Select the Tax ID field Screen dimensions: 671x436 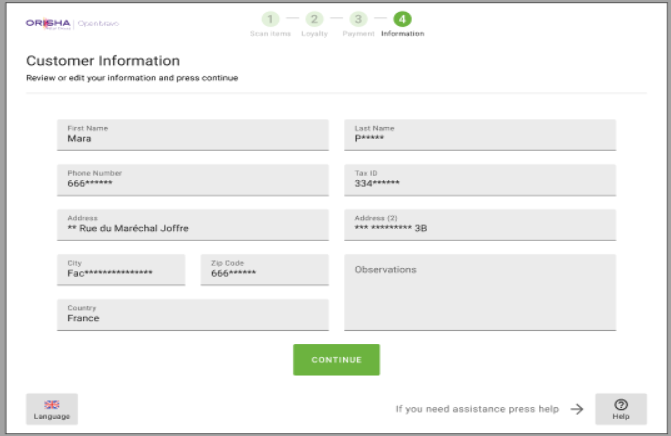[x=480, y=180]
